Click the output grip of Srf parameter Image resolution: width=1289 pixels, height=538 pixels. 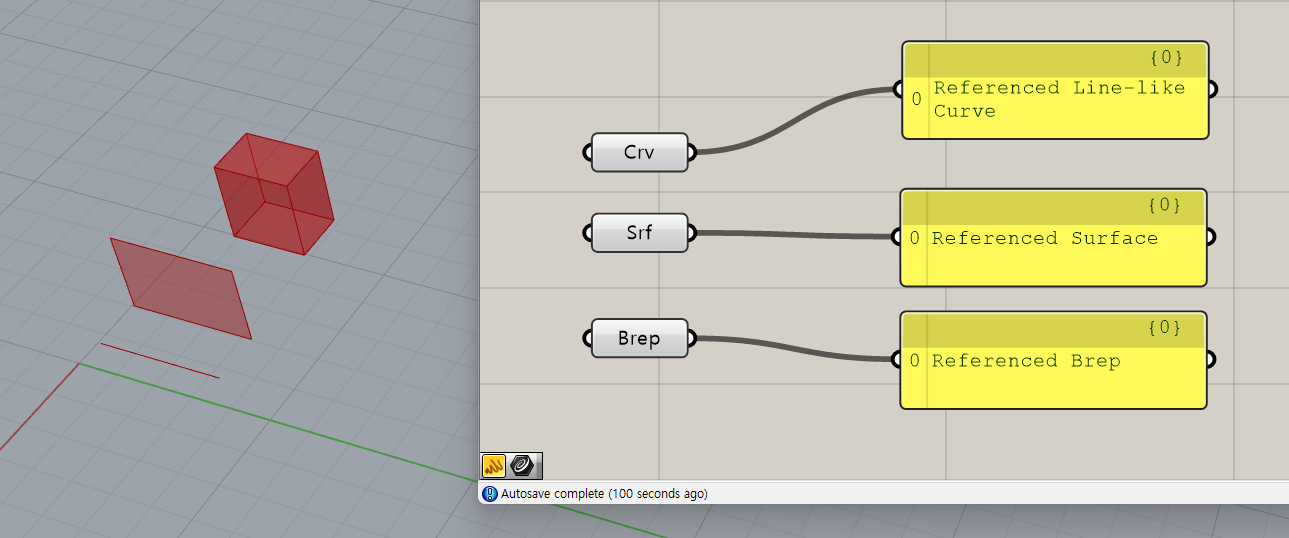tap(691, 233)
